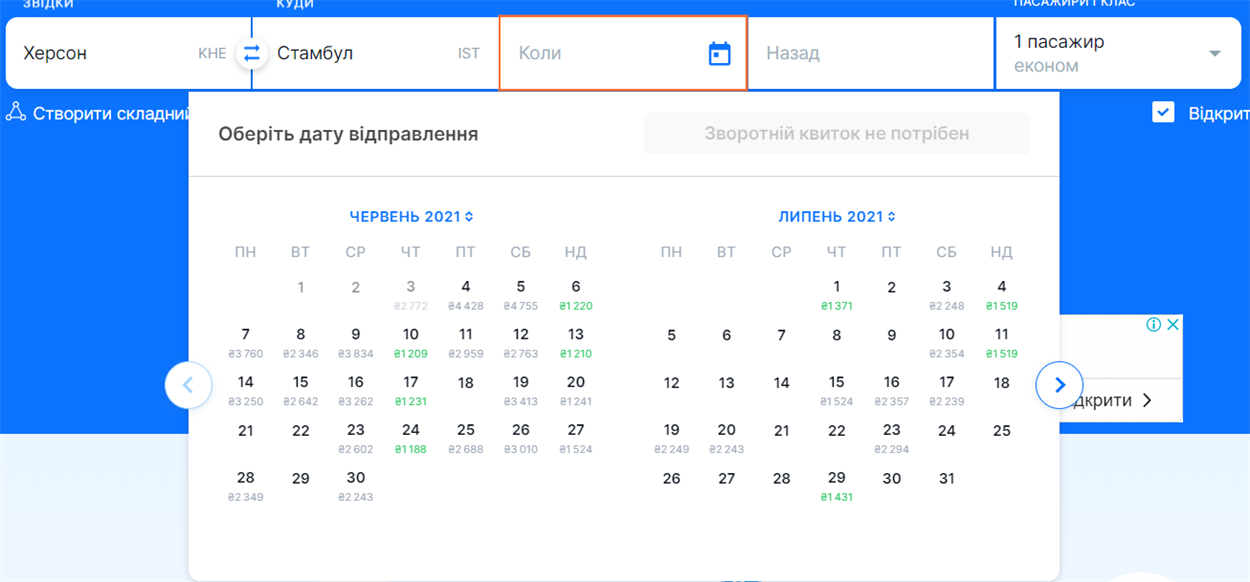Viewport: 1250px width, 582px height.
Task: Click the complex route icon
Action: tap(15, 112)
